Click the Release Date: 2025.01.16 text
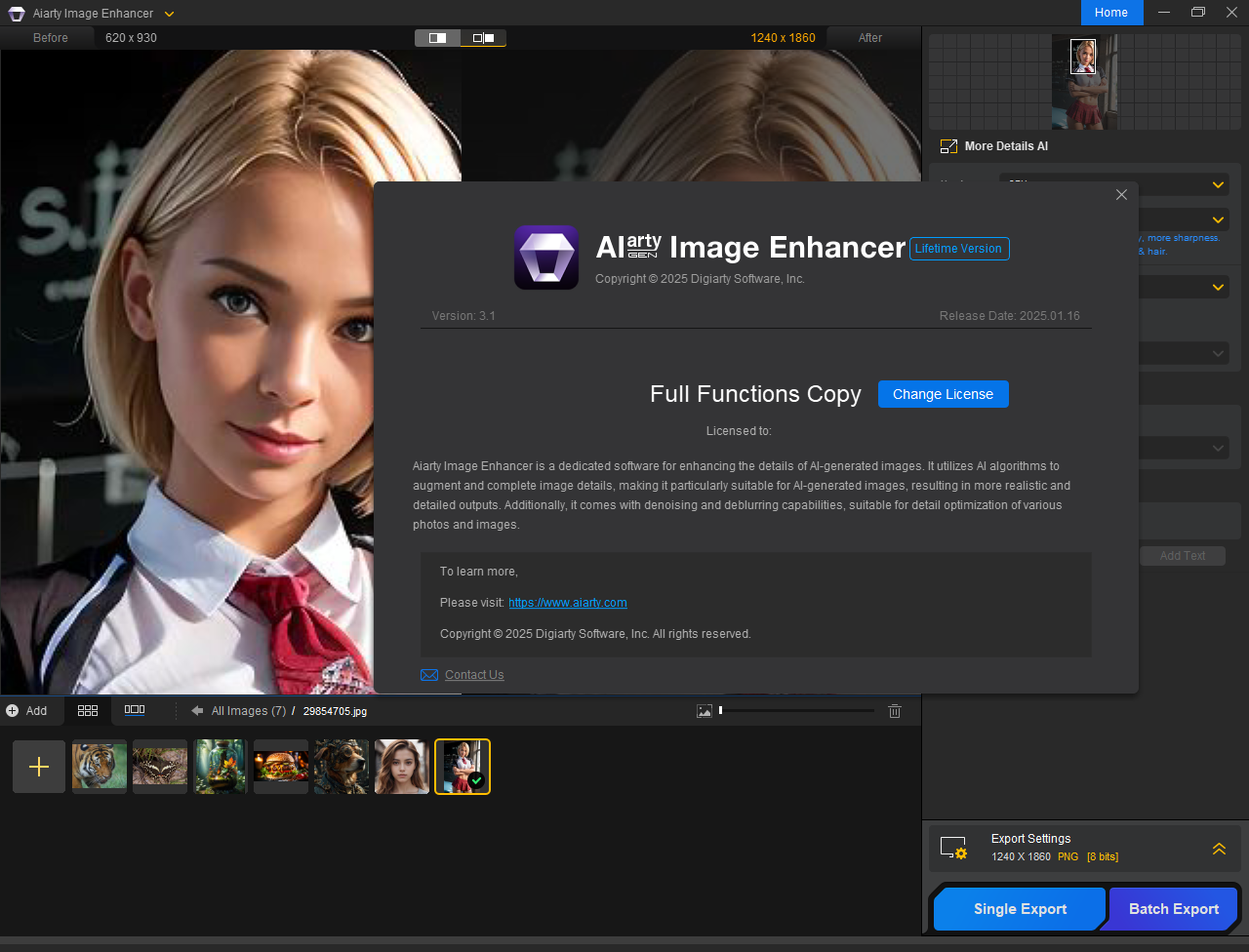Screen dimensions: 1249x952 click(1009, 316)
